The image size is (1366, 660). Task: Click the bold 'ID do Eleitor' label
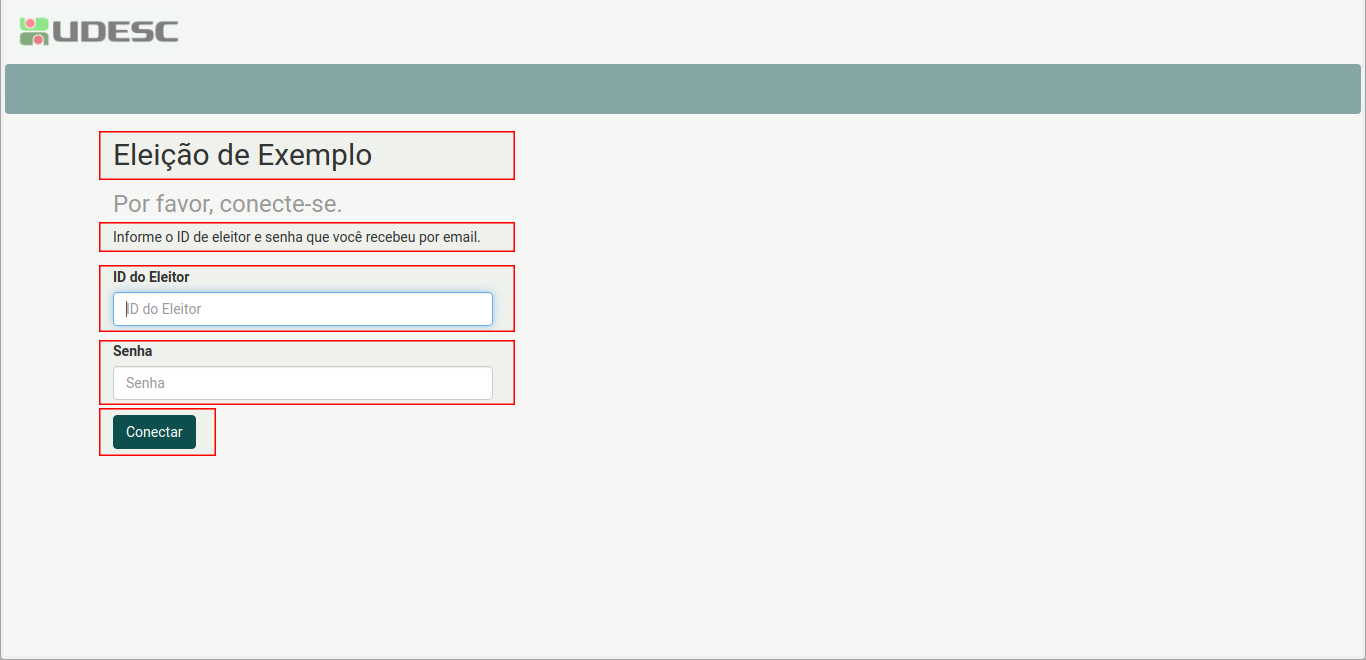click(x=151, y=277)
